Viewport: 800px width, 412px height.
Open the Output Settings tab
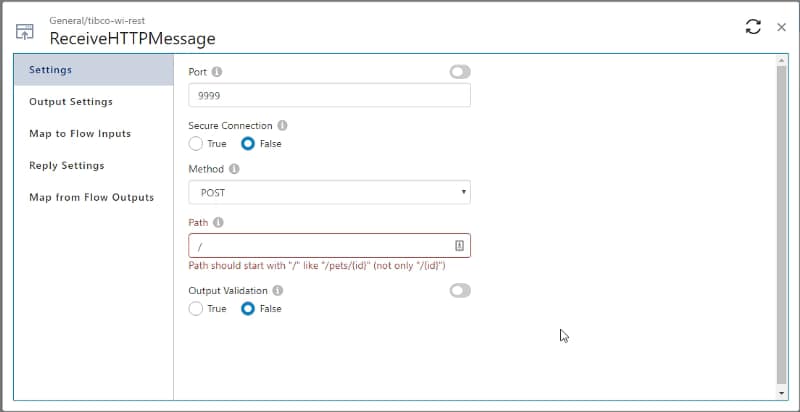click(x=70, y=102)
